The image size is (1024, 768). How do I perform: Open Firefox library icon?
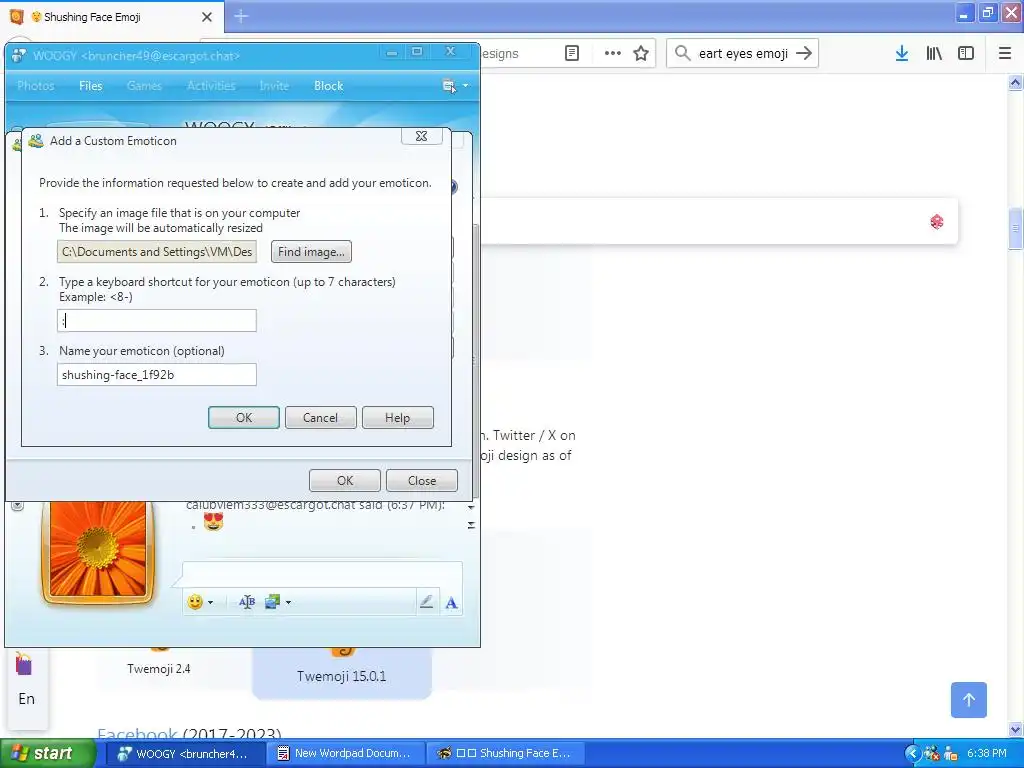[x=934, y=54]
